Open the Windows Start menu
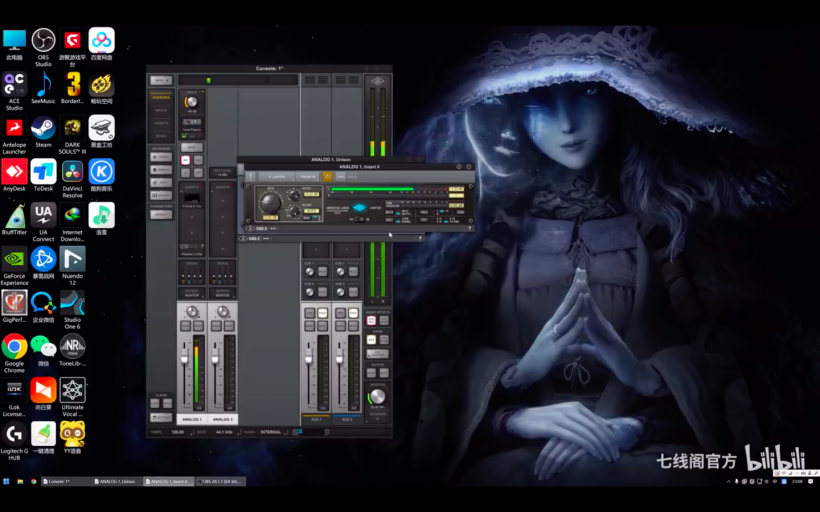The width and height of the screenshot is (820, 512). [6, 481]
